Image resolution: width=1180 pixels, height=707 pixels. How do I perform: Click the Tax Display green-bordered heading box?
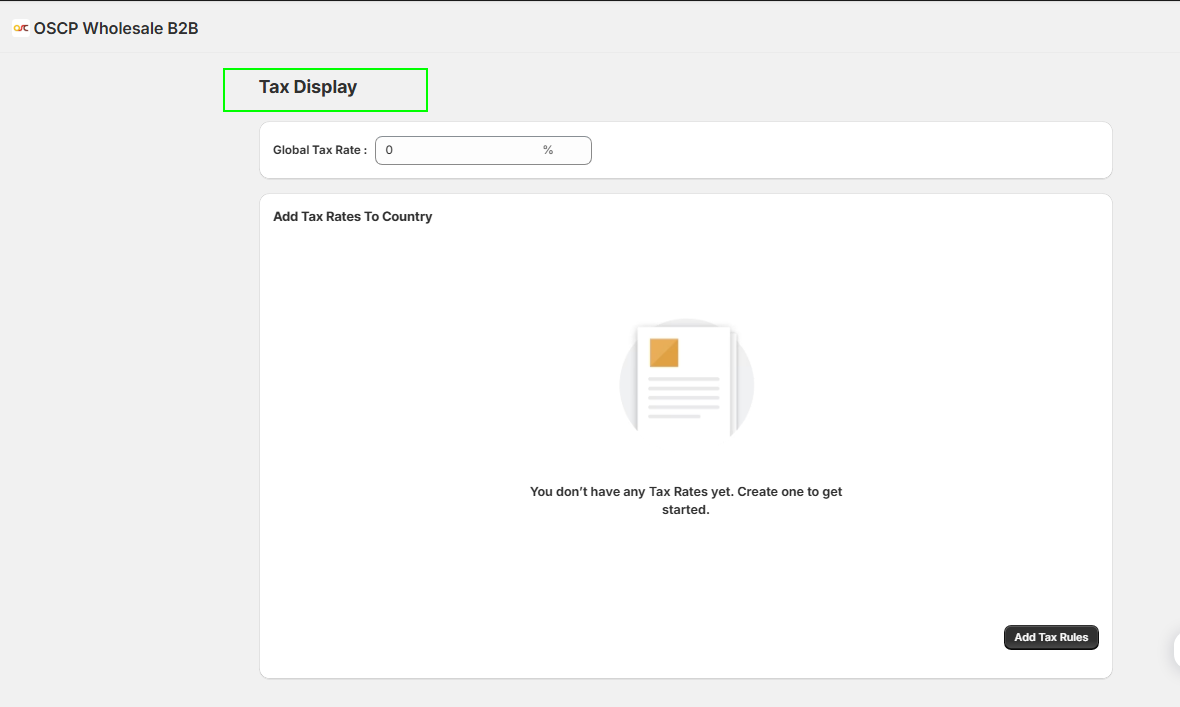tap(325, 89)
